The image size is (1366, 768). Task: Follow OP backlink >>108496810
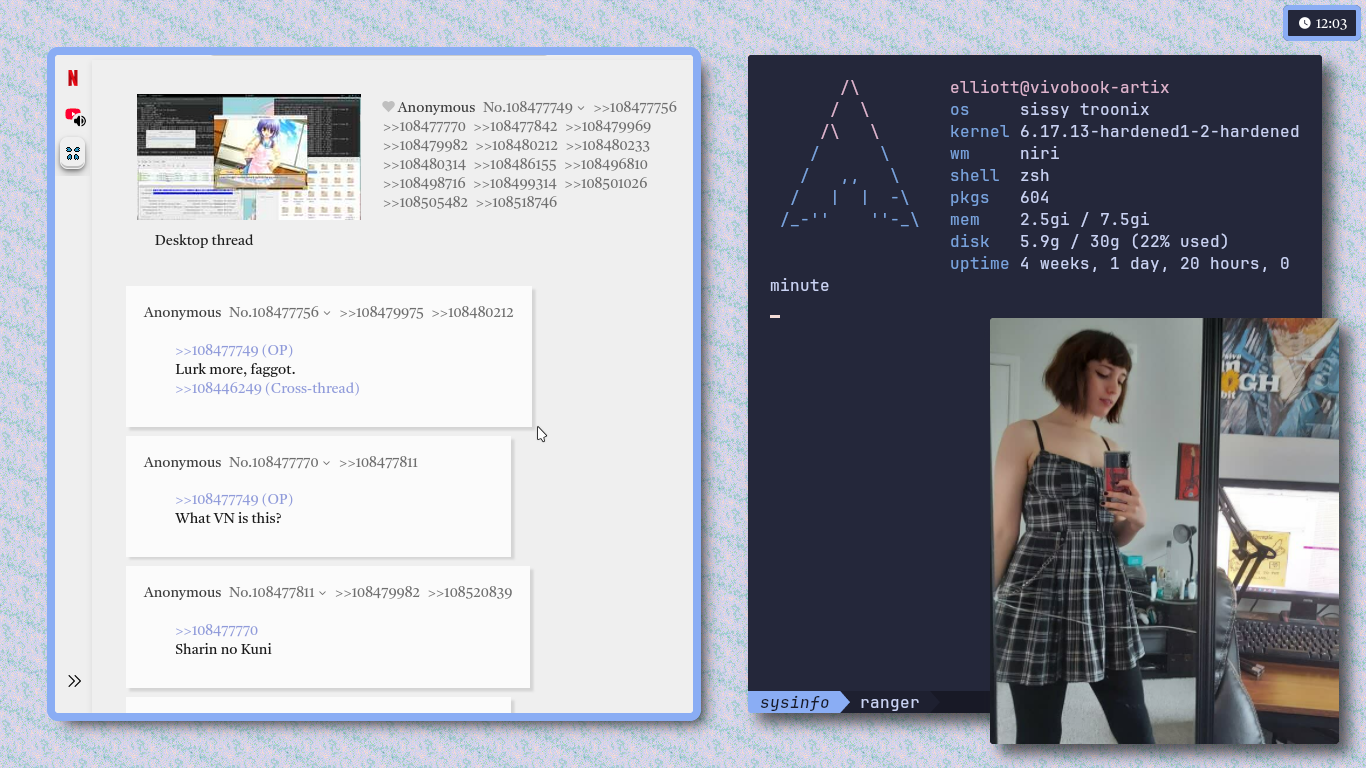coord(606,164)
